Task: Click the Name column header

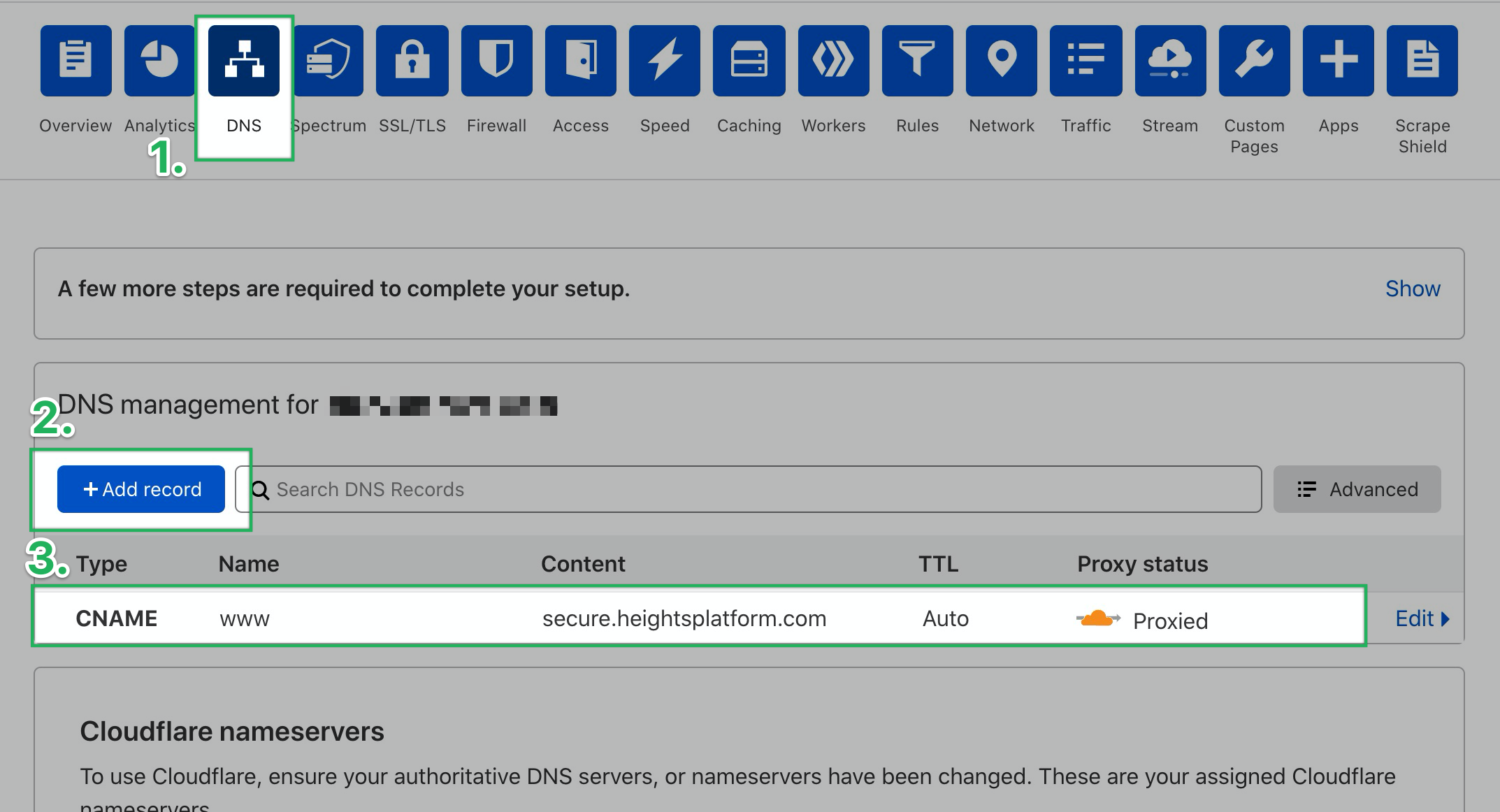Action: coord(249,564)
